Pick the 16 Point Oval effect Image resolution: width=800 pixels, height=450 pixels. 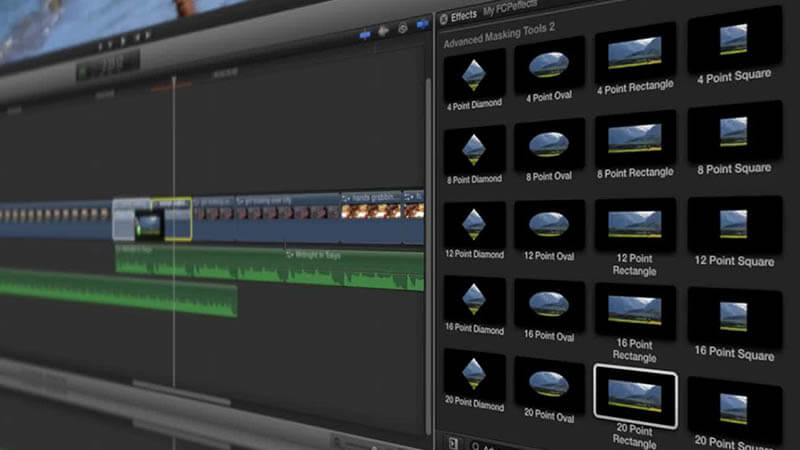pos(549,311)
